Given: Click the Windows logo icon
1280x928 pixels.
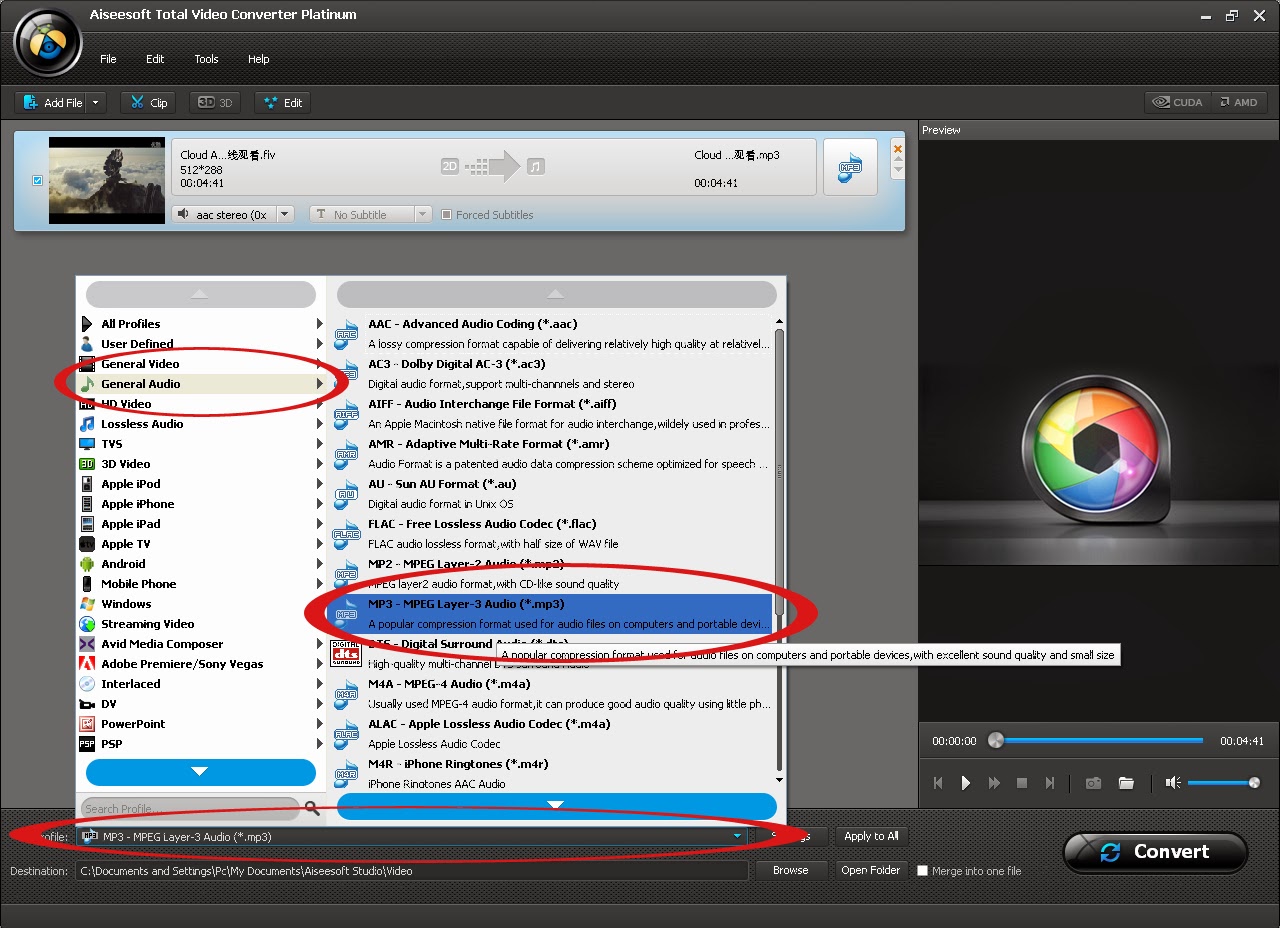Looking at the screenshot, I should pos(87,604).
